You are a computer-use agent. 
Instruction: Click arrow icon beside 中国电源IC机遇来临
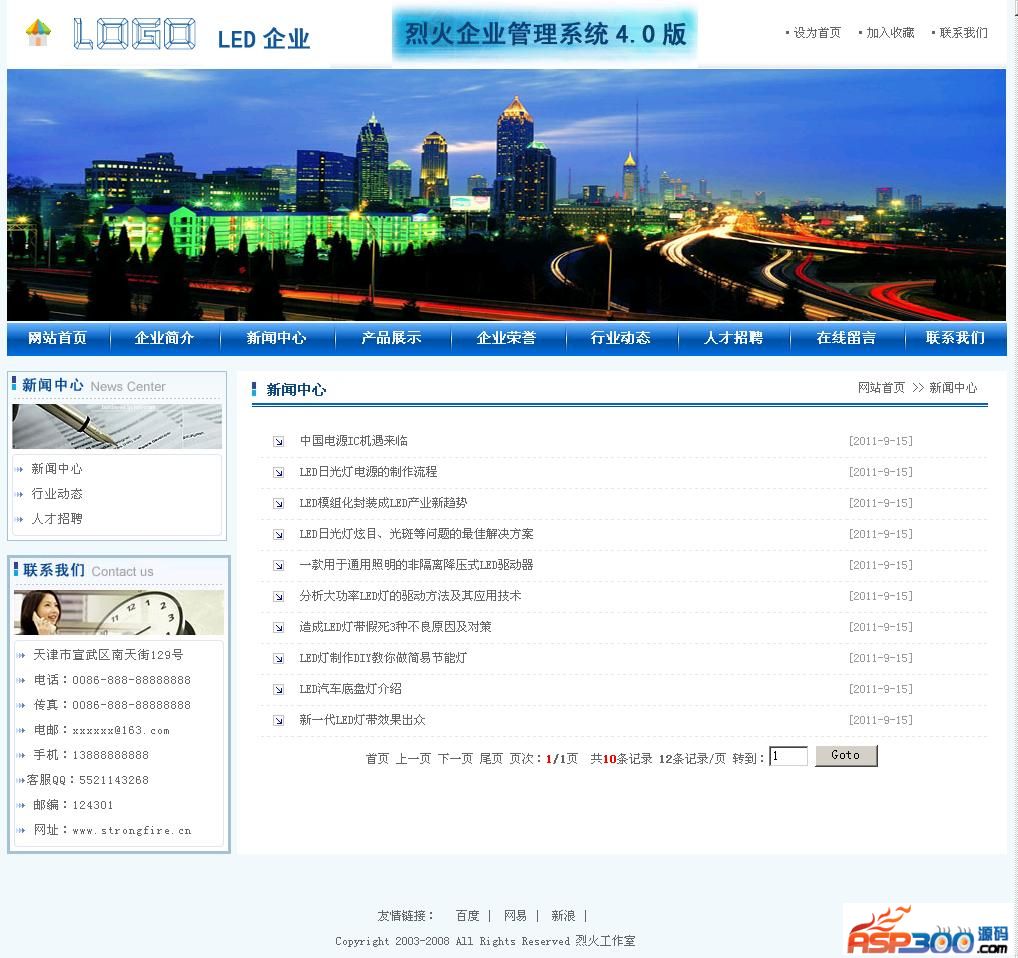coord(279,441)
